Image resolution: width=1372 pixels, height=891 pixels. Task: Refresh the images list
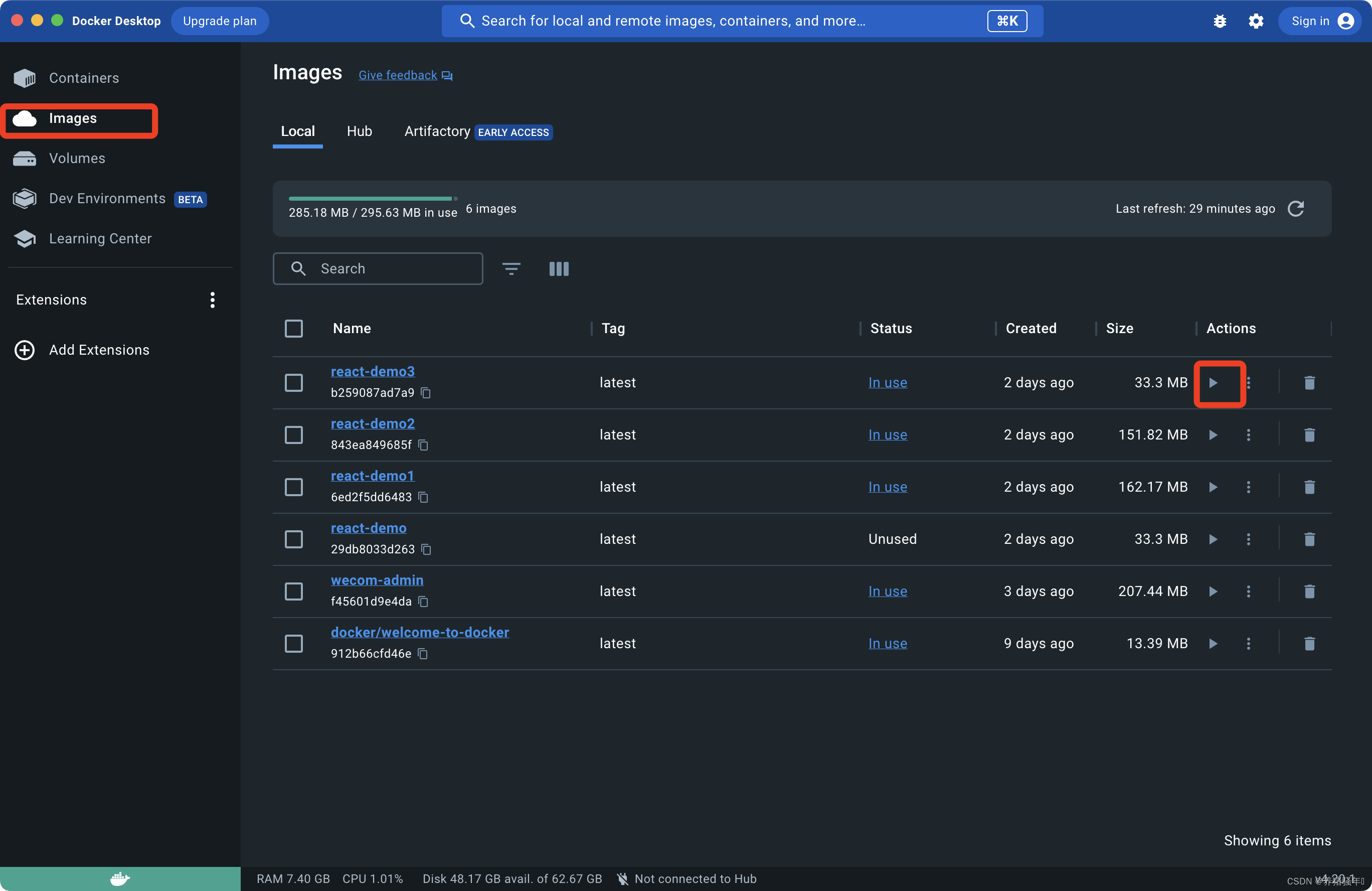(1296, 209)
